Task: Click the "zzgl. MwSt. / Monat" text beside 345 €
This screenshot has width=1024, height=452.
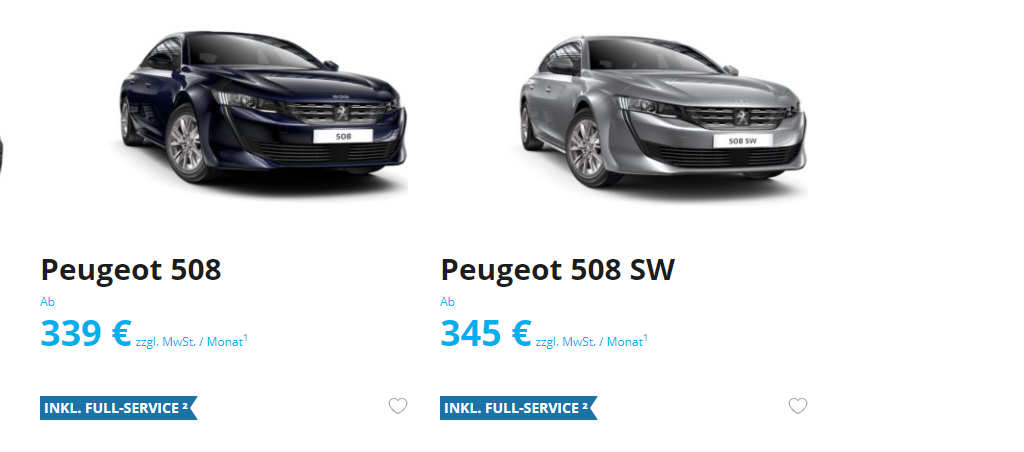Action: click(589, 342)
